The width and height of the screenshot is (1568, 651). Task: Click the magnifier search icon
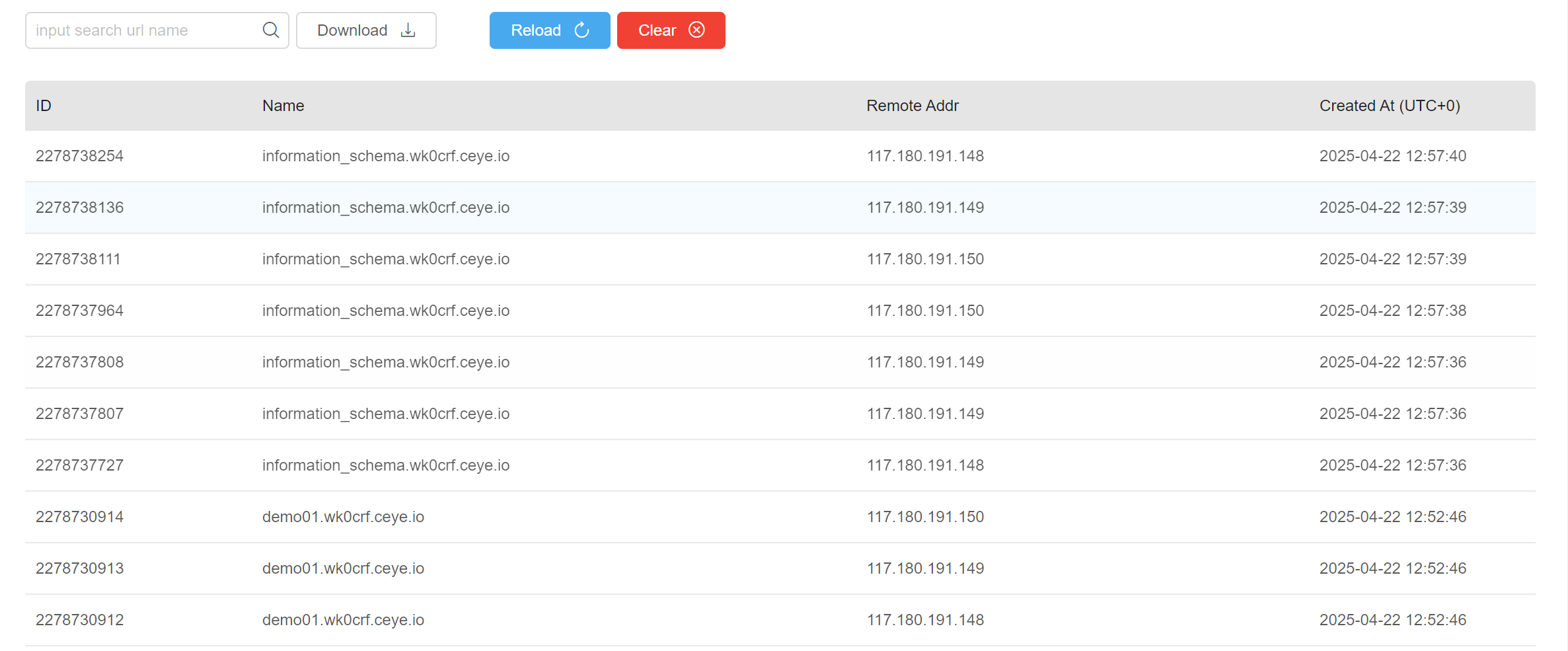270,30
